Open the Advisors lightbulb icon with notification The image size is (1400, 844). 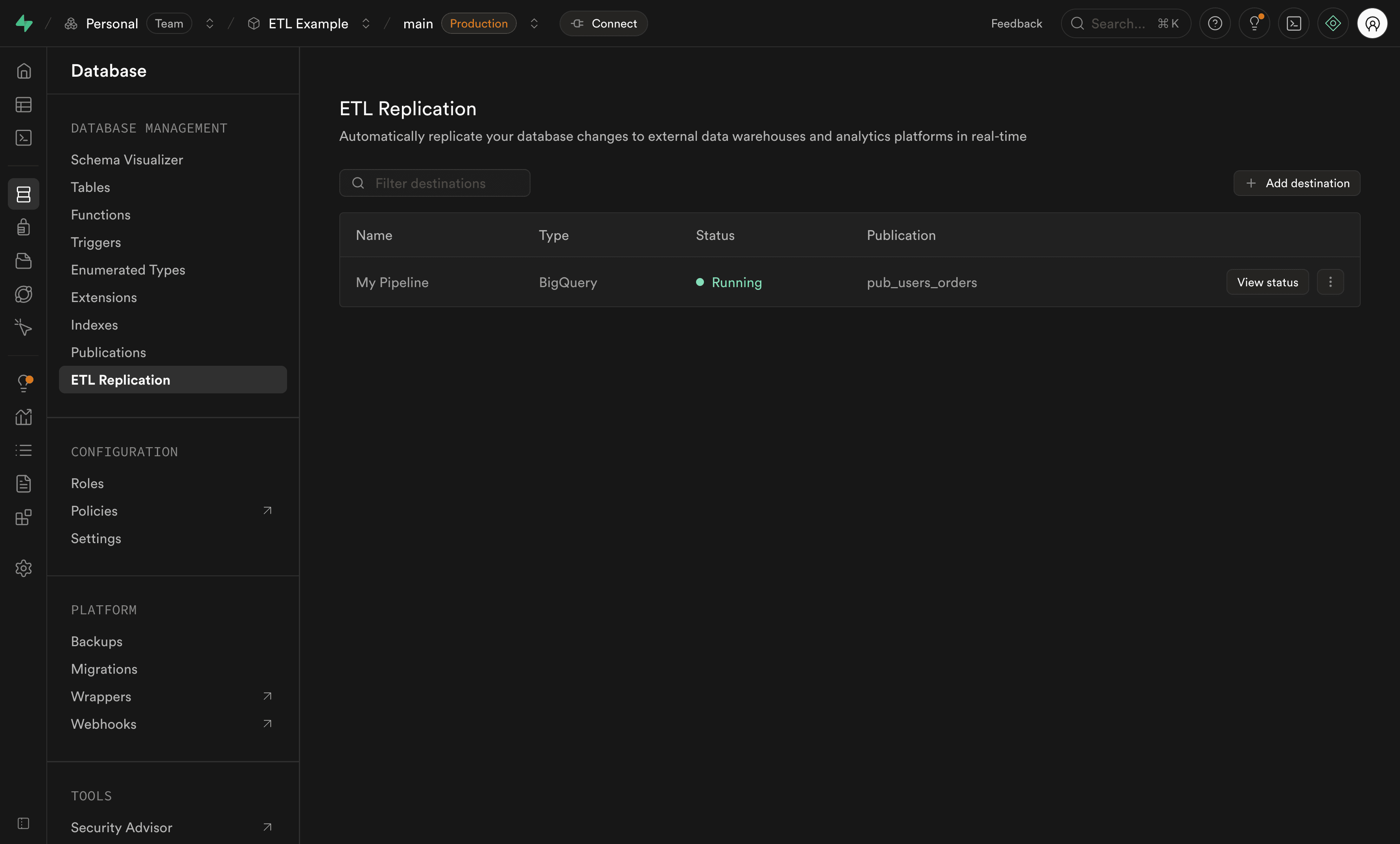coord(23,383)
